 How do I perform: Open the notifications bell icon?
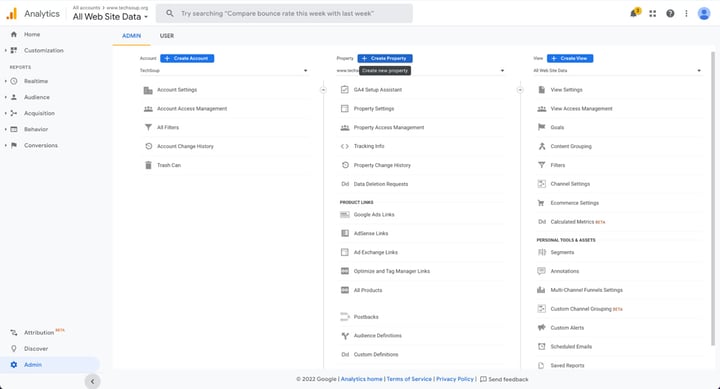tap(635, 13)
